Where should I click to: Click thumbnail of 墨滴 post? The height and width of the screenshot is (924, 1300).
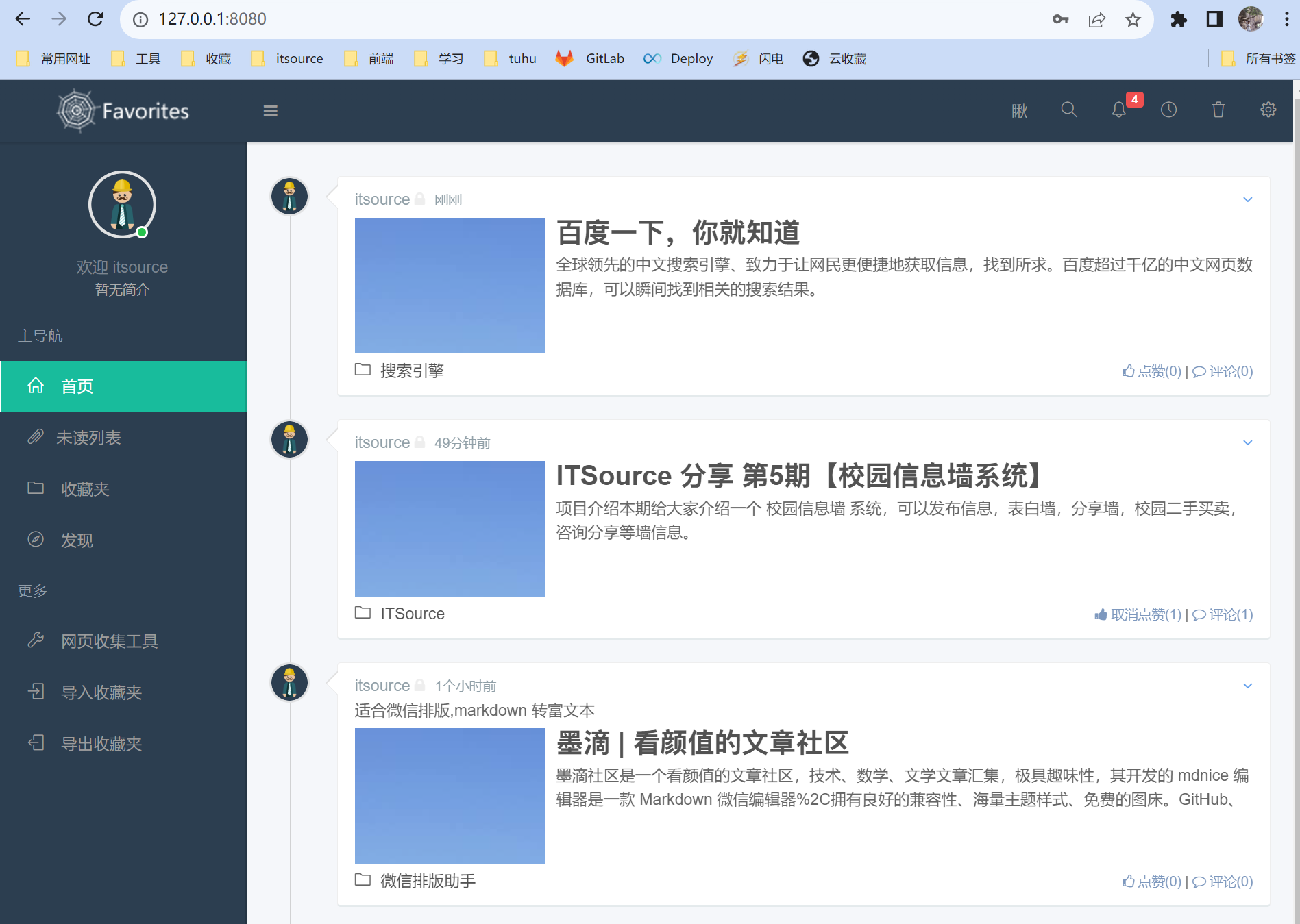(450, 796)
